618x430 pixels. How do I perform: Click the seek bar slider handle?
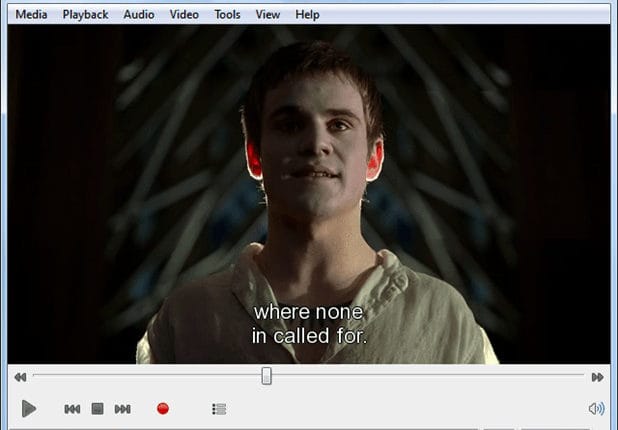(x=266, y=376)
